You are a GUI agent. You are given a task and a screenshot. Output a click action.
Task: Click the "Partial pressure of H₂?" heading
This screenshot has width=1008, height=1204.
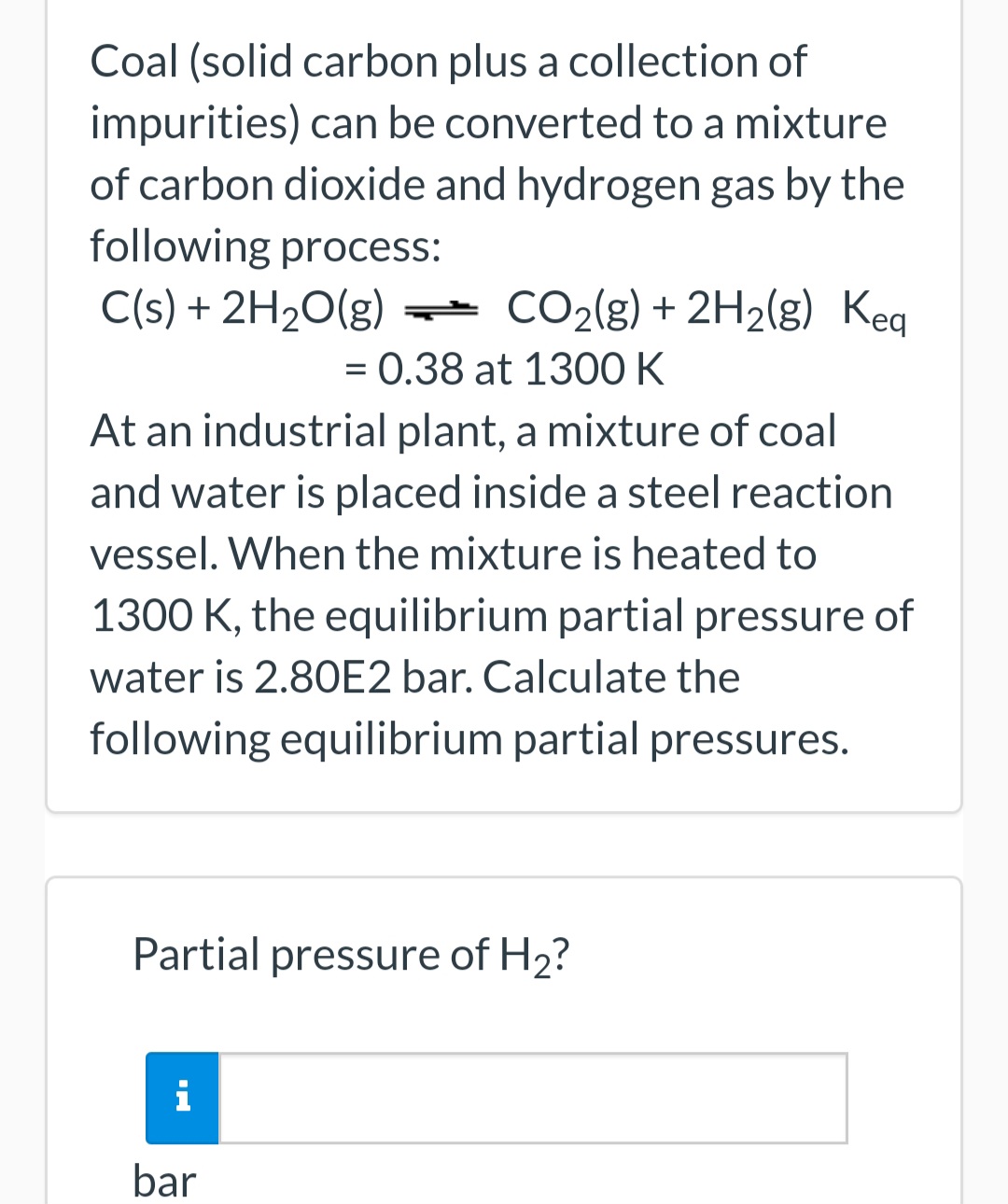350,954
